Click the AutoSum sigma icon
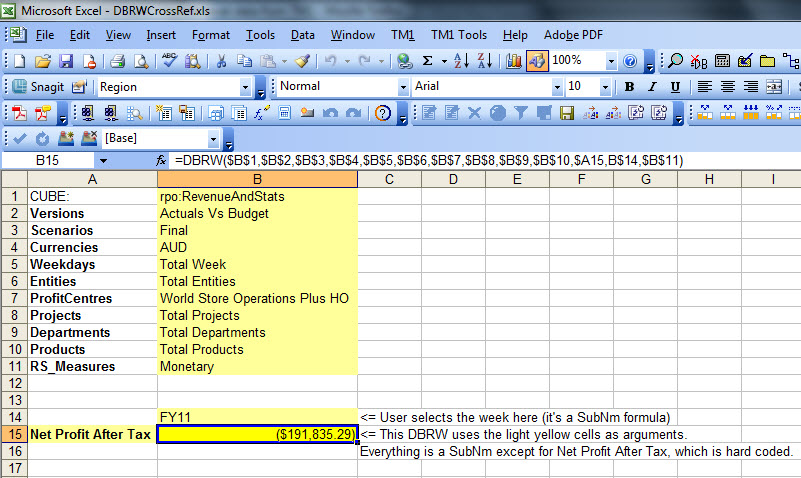The width and height of the screenshot is (801, 478). click(x=428, y=61)
